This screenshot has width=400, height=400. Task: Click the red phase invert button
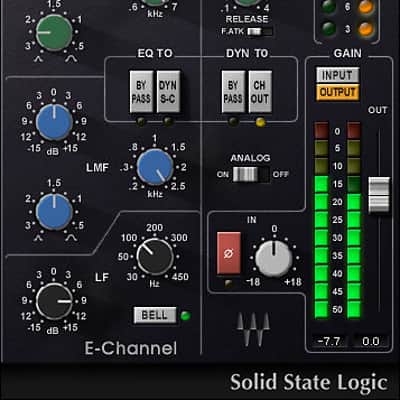229,253
